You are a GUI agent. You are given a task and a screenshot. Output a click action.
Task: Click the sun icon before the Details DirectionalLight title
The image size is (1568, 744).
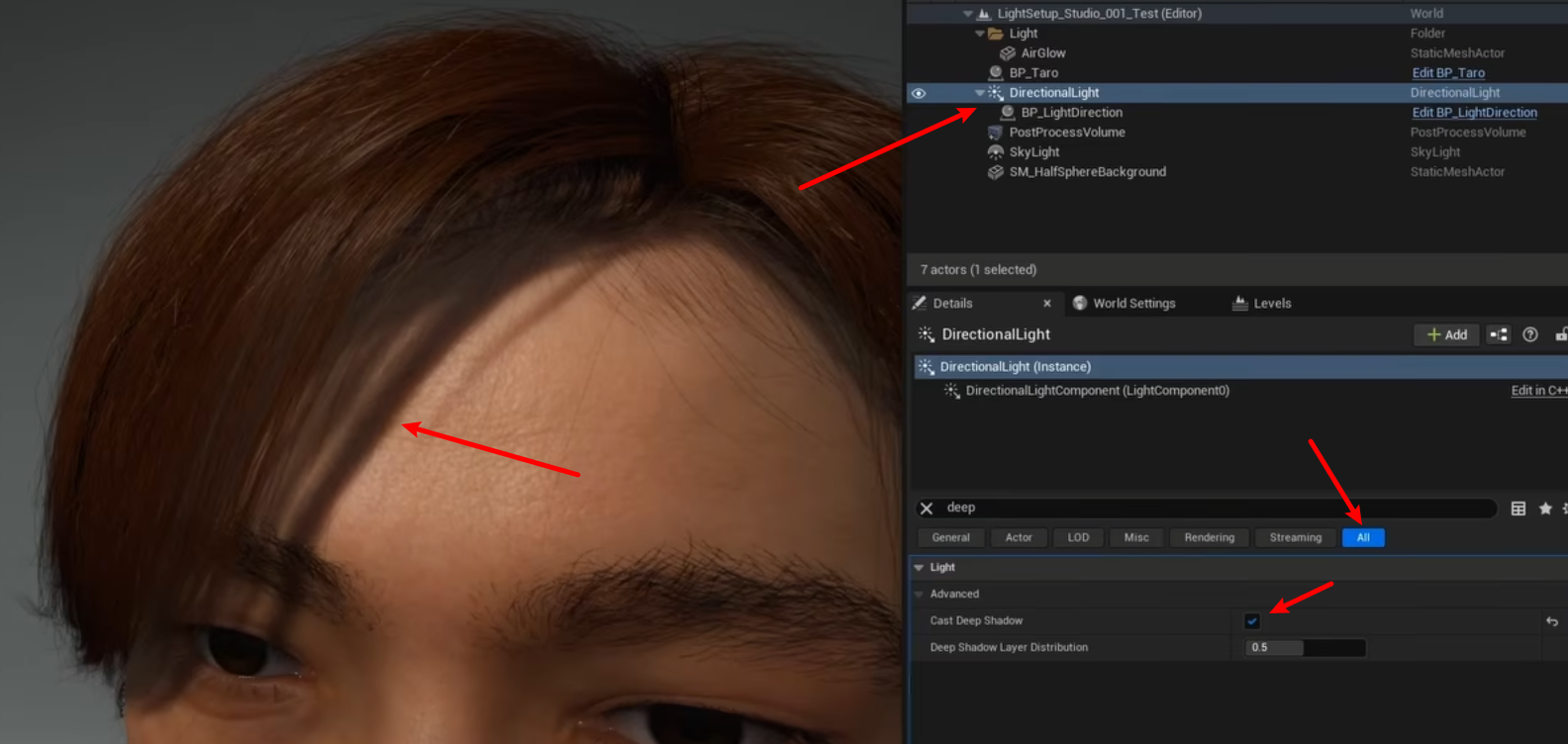(927, 335)
